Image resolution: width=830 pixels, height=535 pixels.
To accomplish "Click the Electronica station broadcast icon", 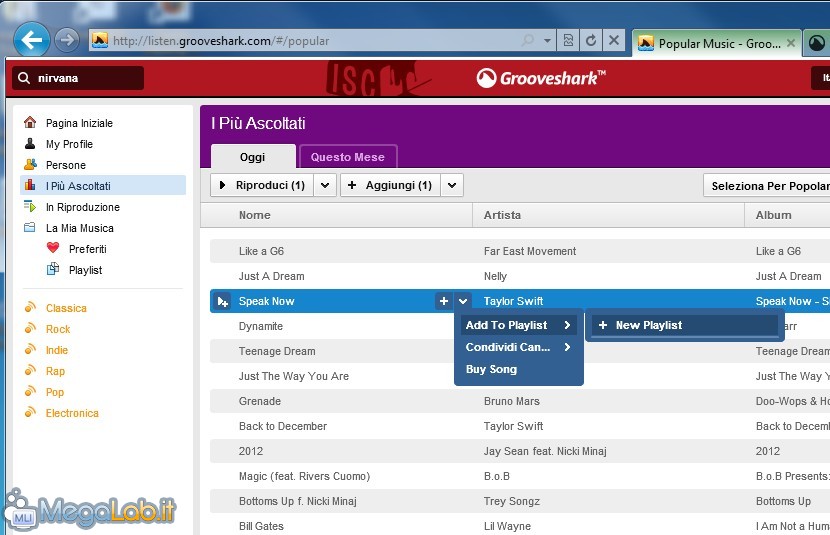I will 30,412.
